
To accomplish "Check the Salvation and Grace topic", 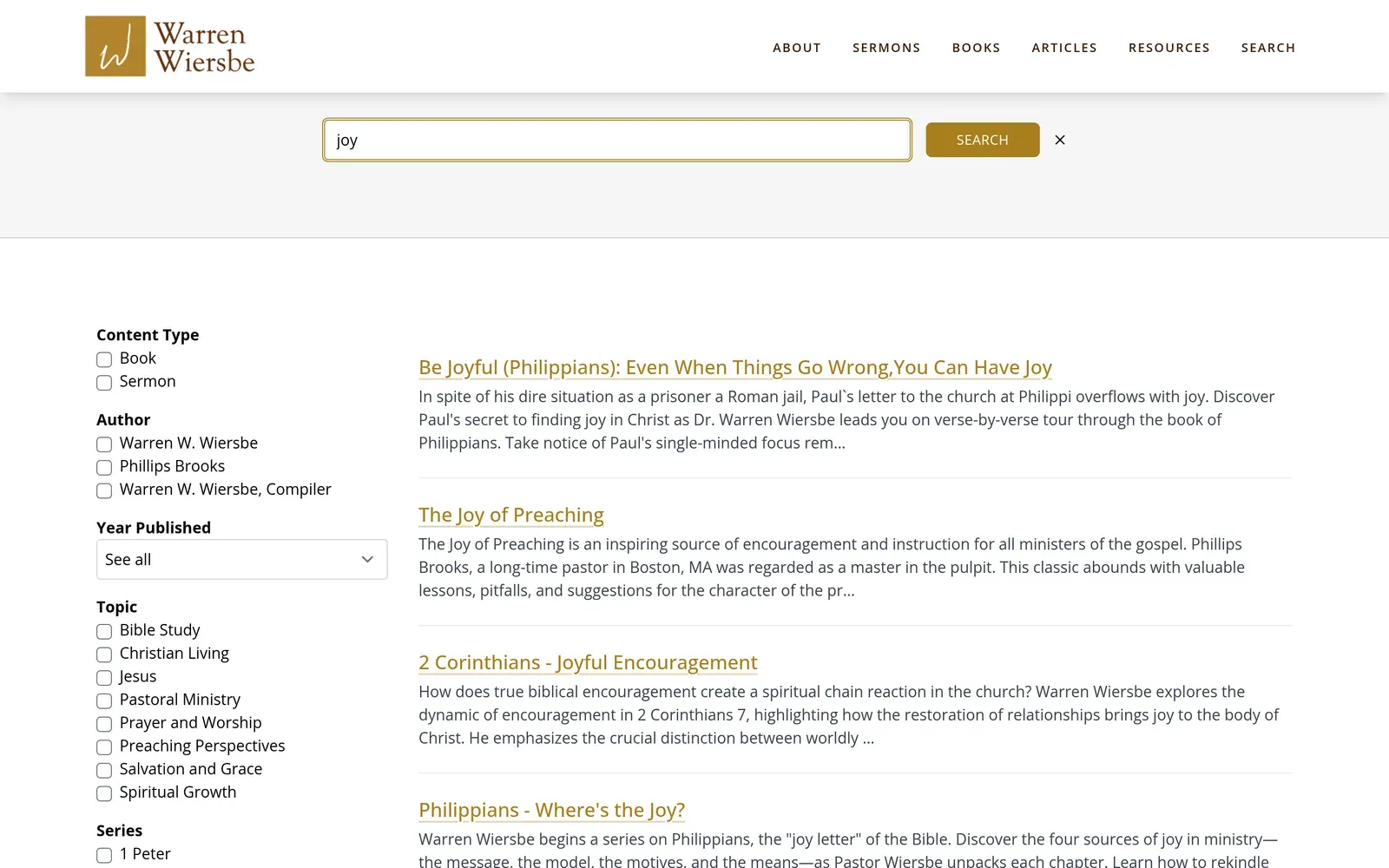I will tap(104, 770).
